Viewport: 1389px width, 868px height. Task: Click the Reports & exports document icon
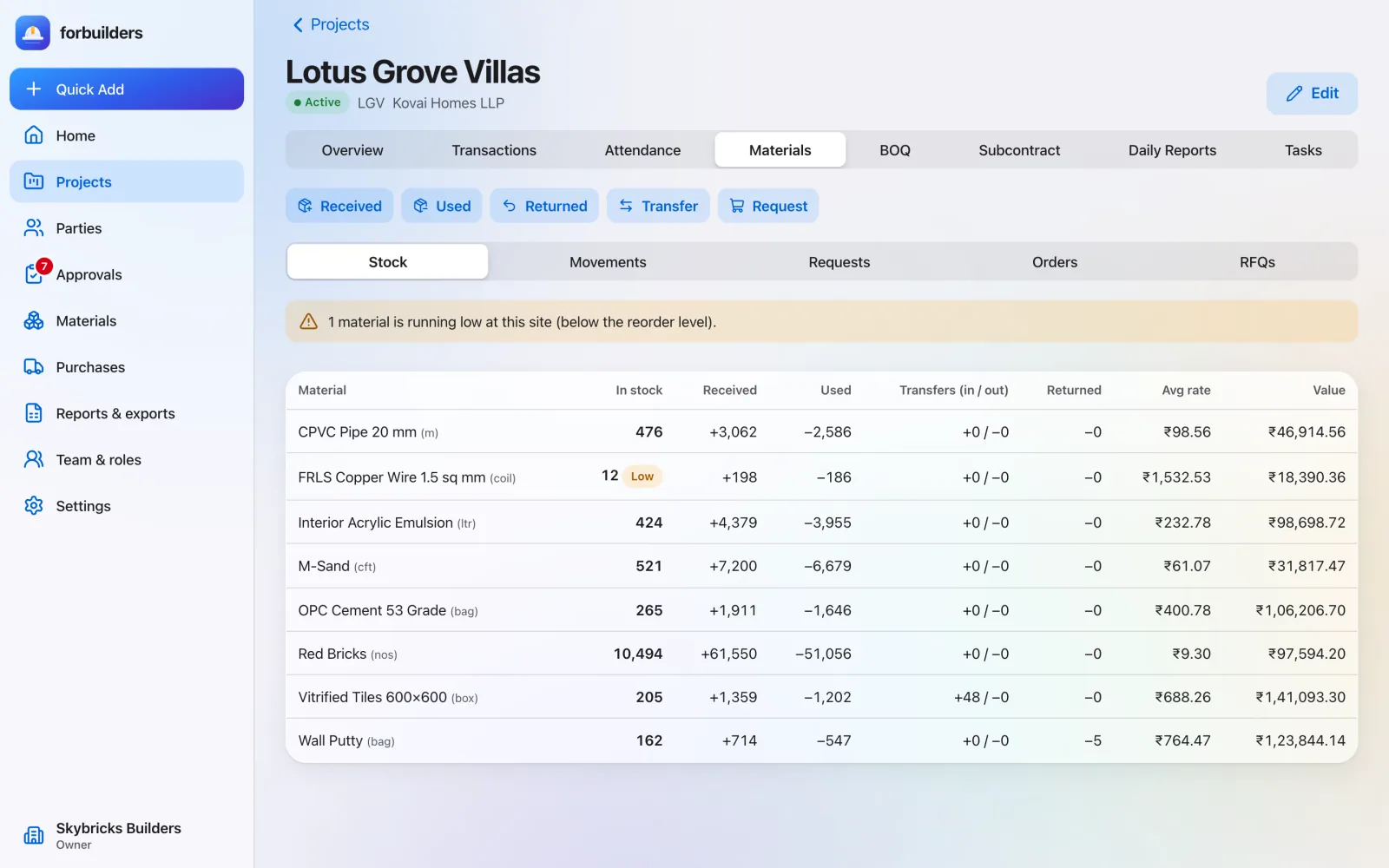tap(34, 413)
